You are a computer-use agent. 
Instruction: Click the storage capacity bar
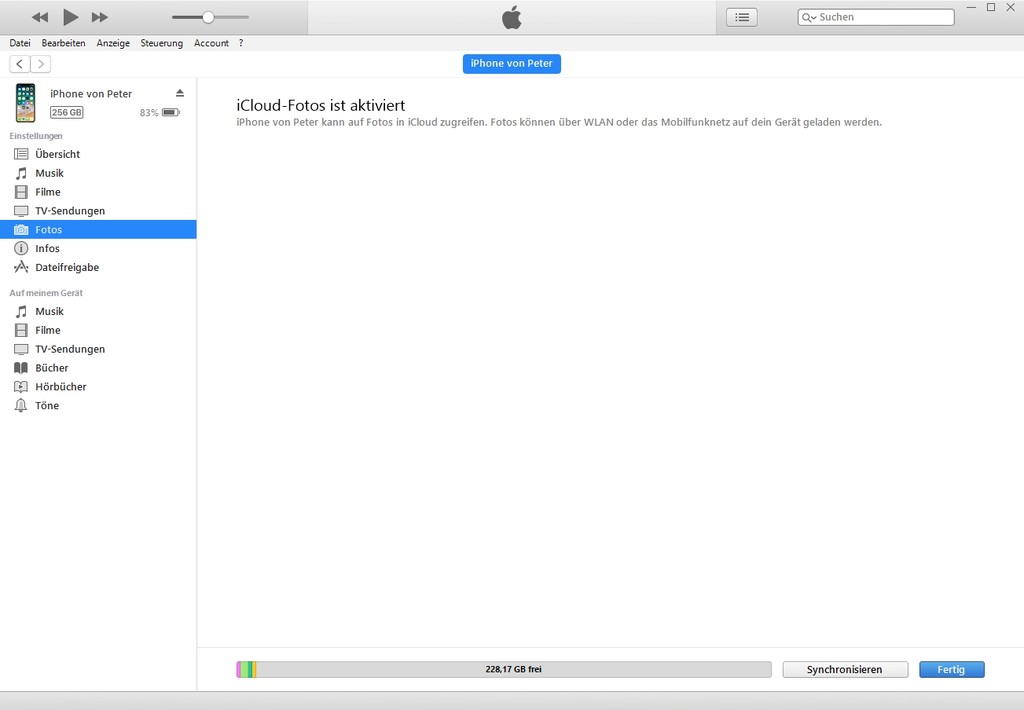504,669
